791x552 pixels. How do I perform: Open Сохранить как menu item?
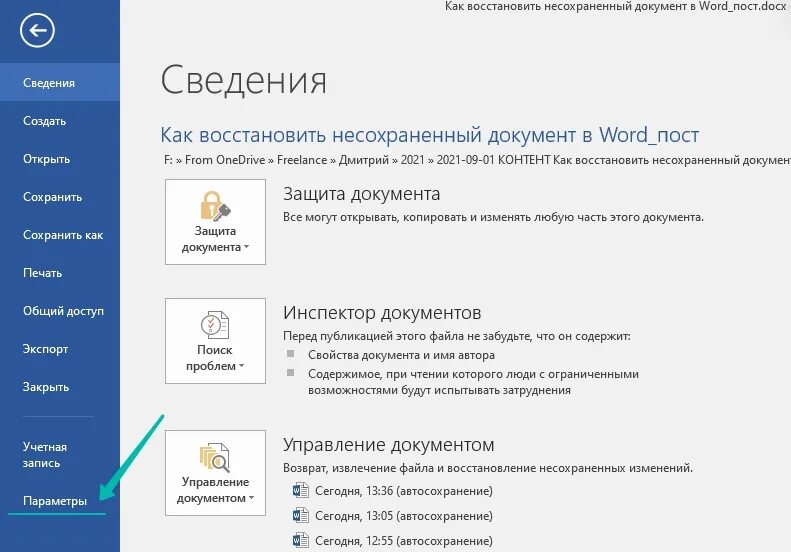click(60, 235)
